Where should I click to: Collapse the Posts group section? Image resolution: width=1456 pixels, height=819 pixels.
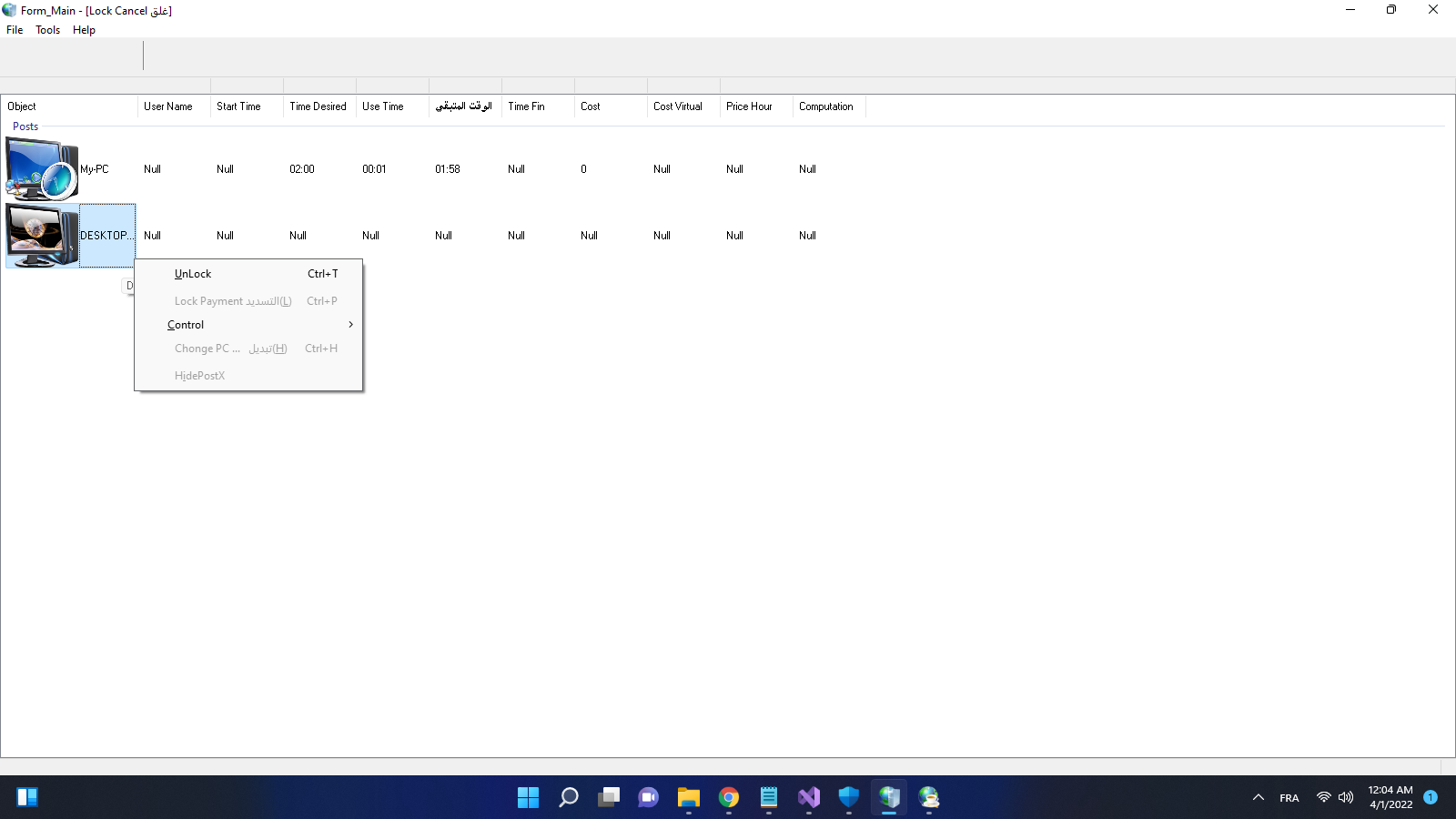click(x=25, y=126)
